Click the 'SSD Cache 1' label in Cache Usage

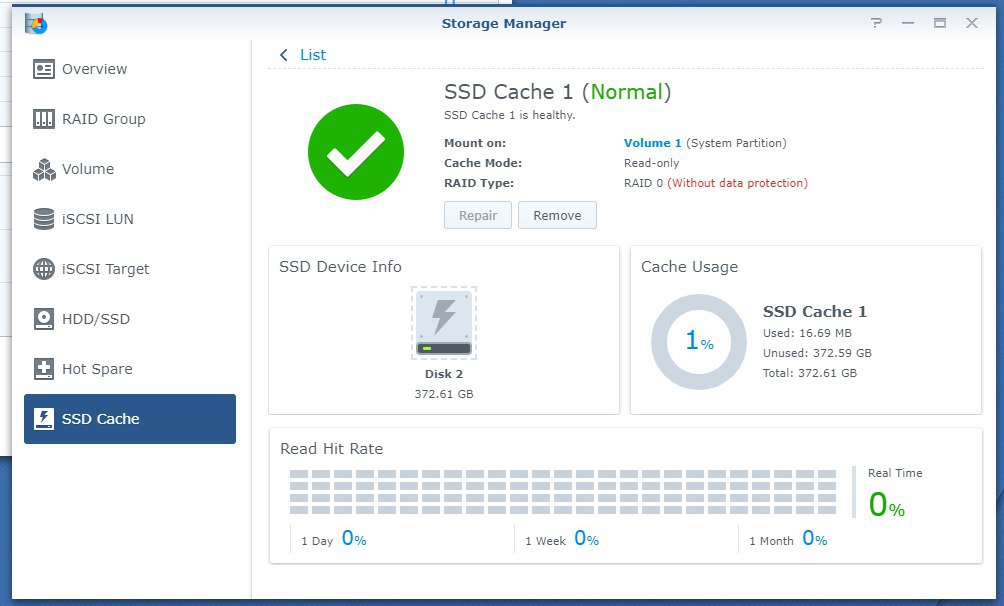(814, 312)
